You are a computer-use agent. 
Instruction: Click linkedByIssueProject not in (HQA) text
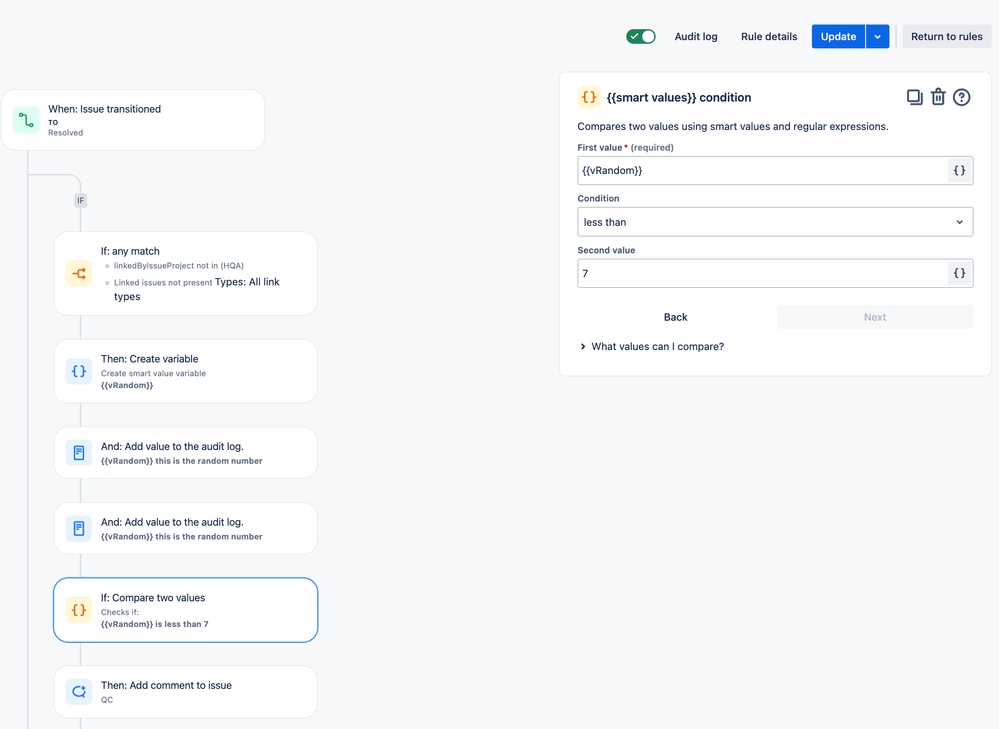tap(178, 266)
